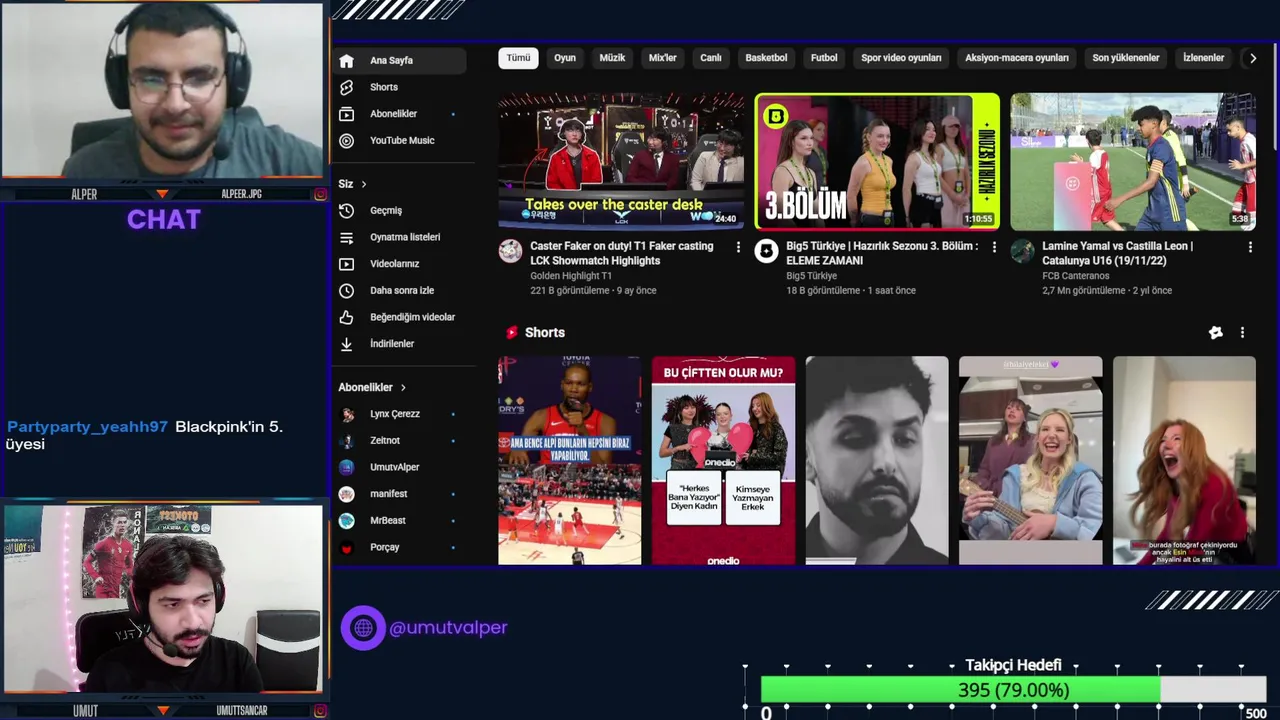Open options menu for Lamine Yamal video
Image resolution: width=1280 pixels, height=720 pixels.
(x=1249, y=247)
